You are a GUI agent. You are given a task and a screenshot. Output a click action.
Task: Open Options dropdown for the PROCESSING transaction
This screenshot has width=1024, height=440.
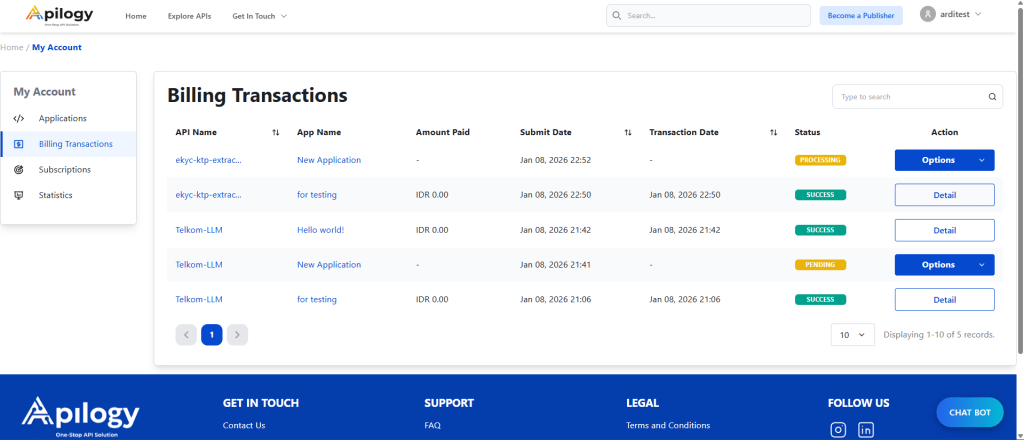[944, 160]
